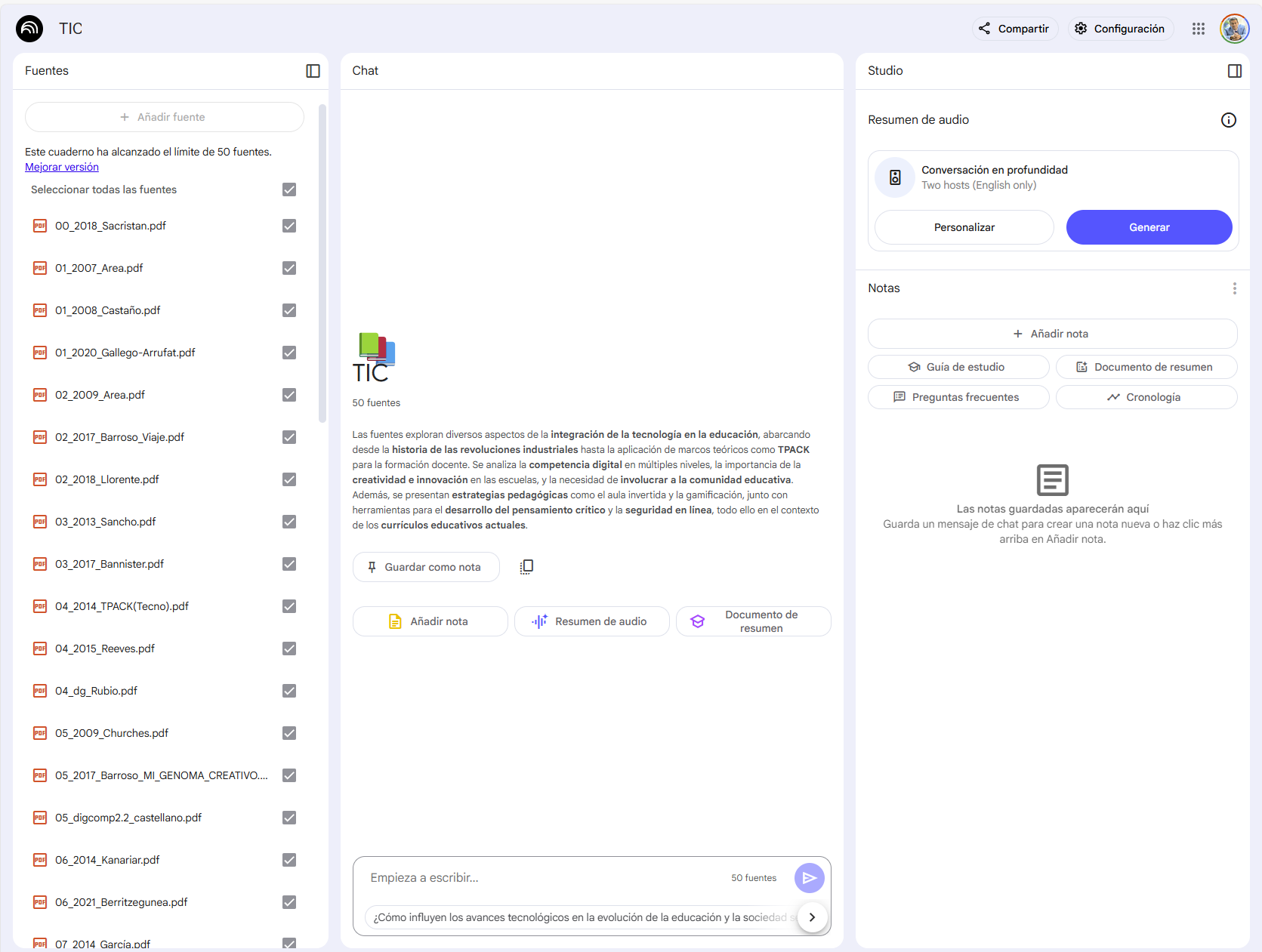Go to NotebookLM home logo

click(x=29, y=29)
